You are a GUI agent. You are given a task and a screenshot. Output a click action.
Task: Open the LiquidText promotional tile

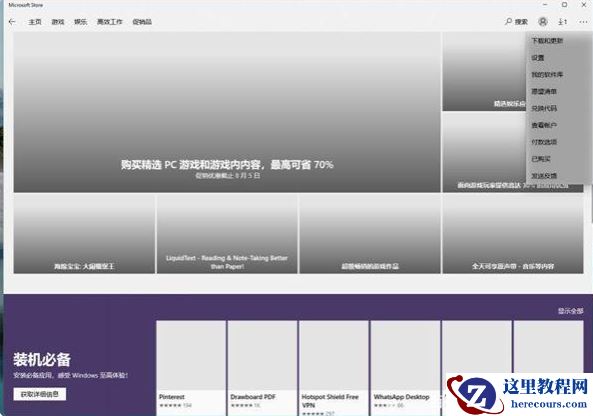(x=227, y=234)
